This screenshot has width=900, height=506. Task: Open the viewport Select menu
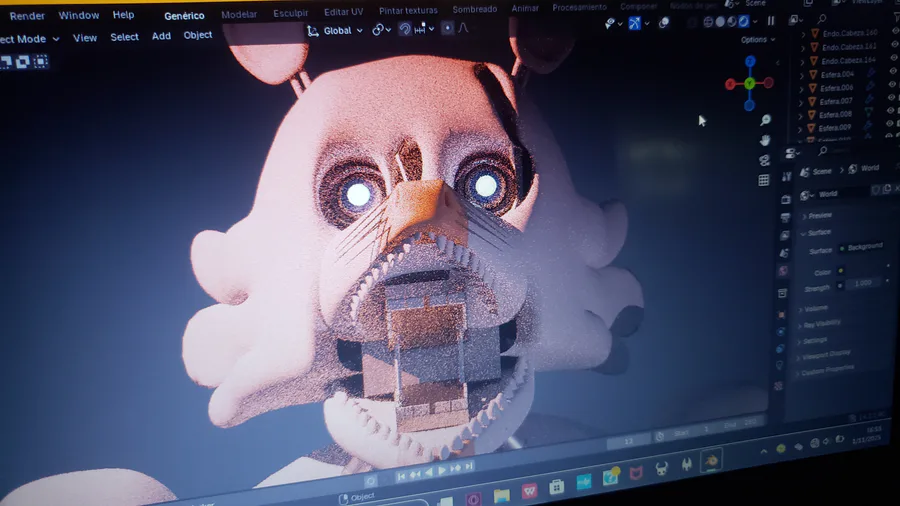pyautogui.click(x=124, y=37)
